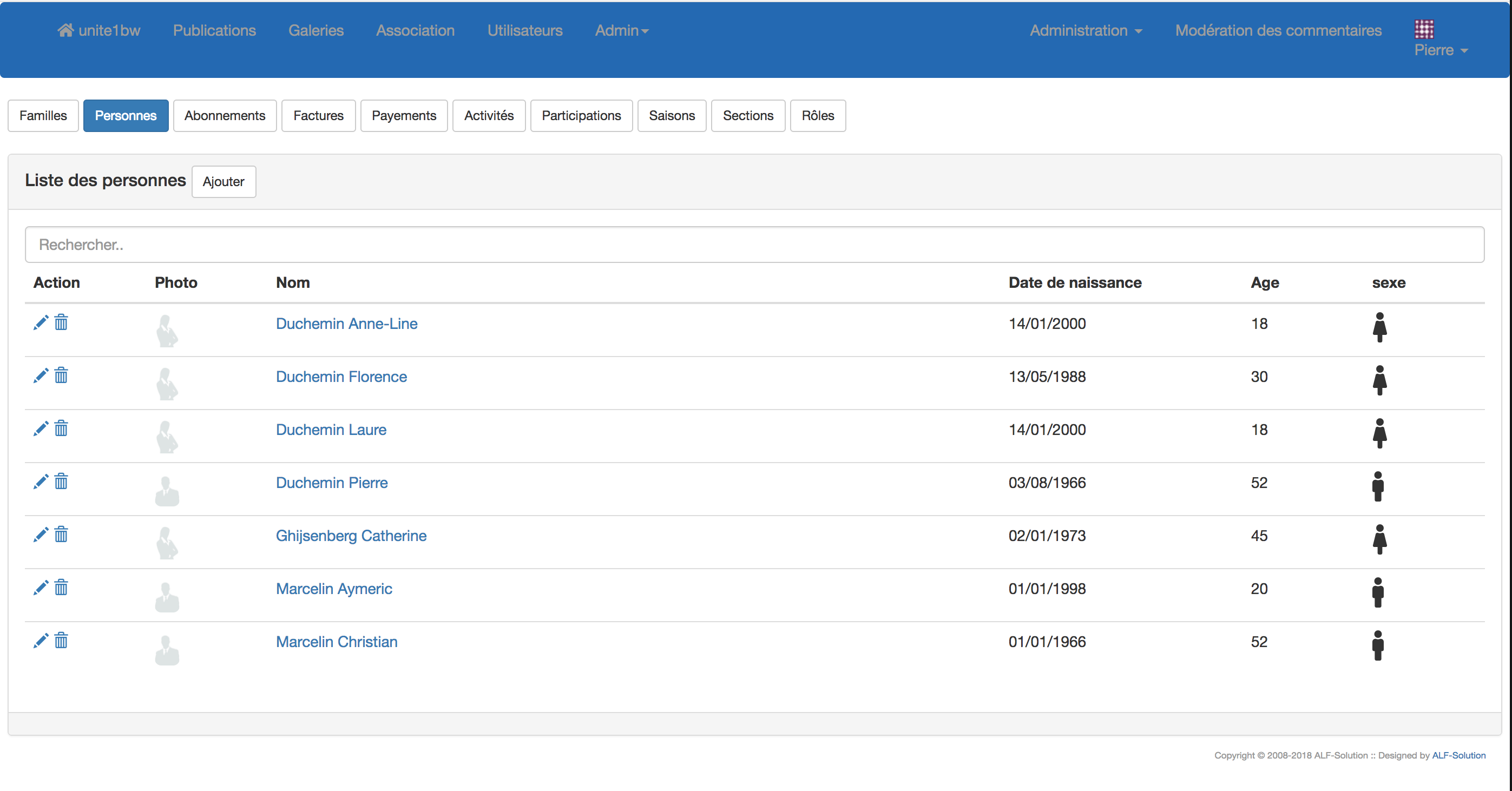
Task: Go to the Participations tab
Action: pos(581,116)
